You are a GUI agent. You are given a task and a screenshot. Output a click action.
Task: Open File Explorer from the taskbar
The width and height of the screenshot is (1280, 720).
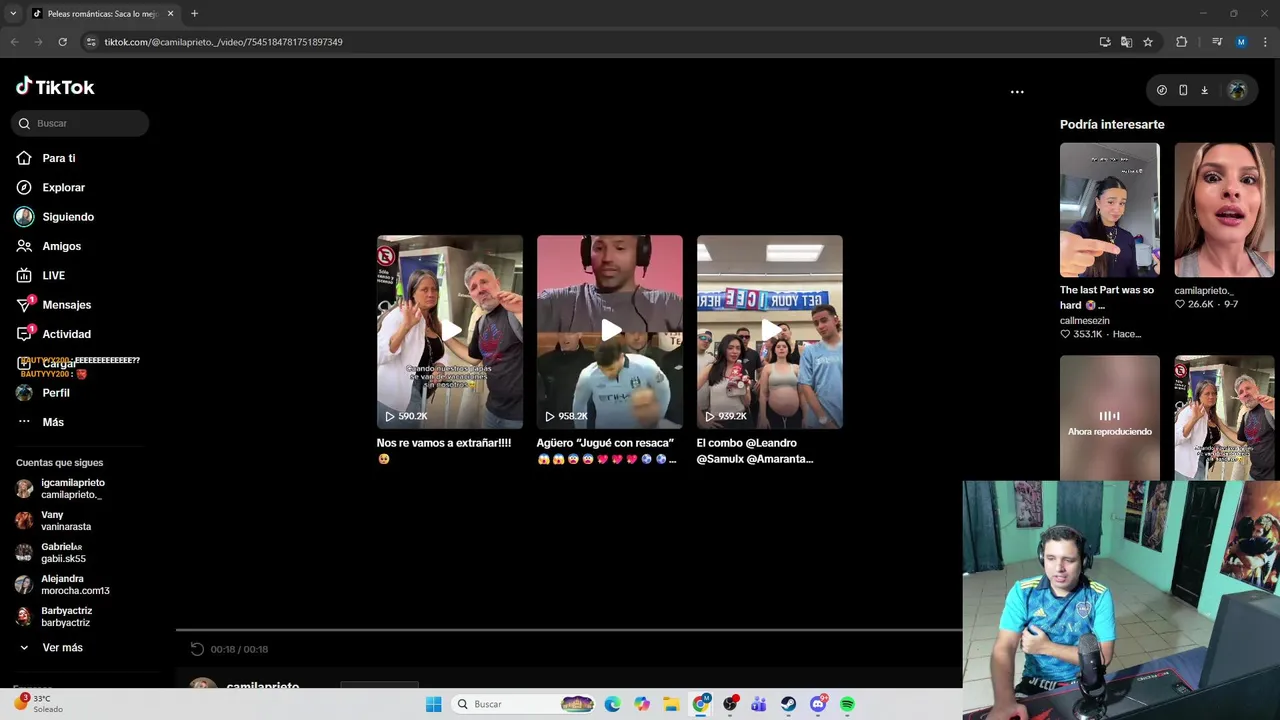pos(671,704)
